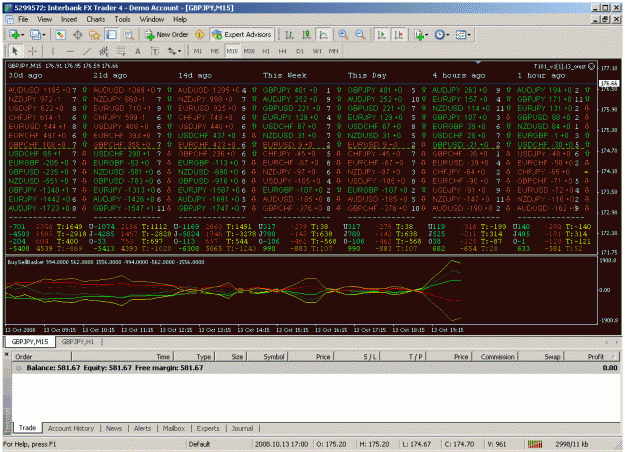
Task: Open the Data Window crosshair-target icon
Action: 78,35
